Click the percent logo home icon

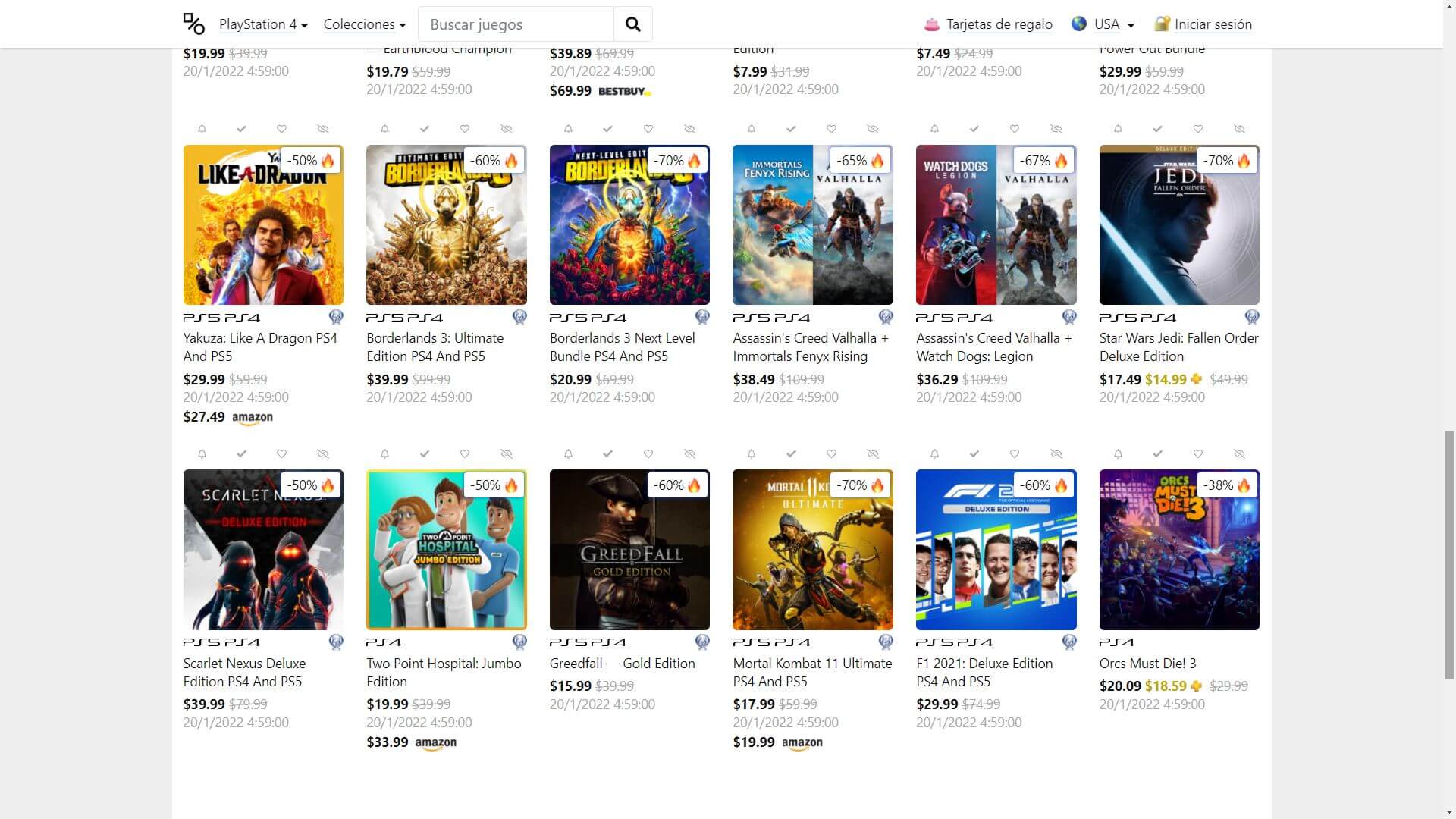pos(194,24)
